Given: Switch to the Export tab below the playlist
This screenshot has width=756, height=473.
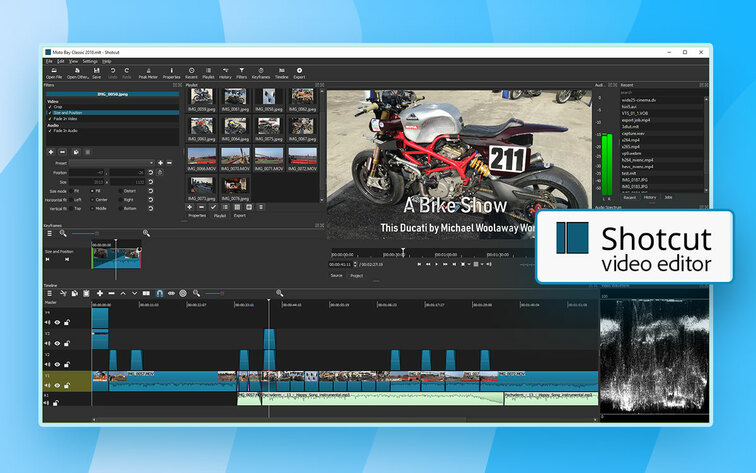Looking at the screenshot, I should point(240,216).
